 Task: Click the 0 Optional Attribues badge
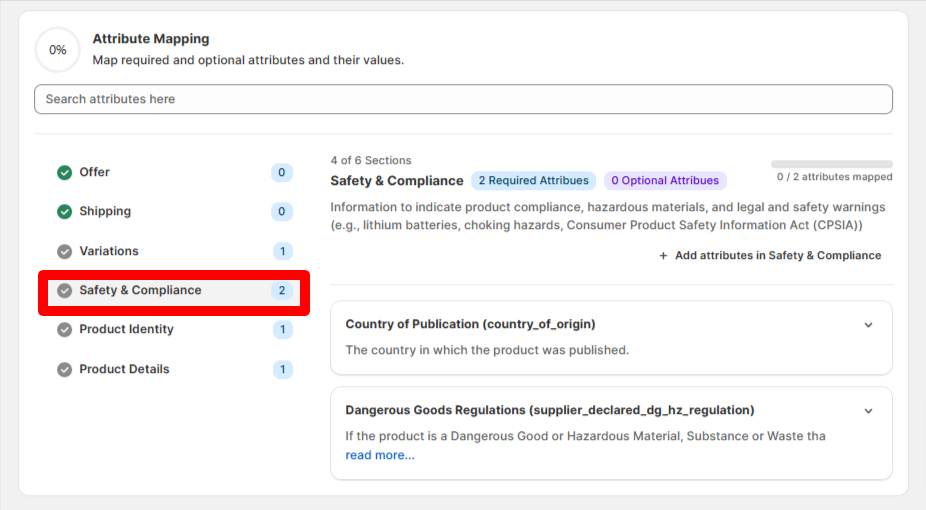[x=665, y=181]
